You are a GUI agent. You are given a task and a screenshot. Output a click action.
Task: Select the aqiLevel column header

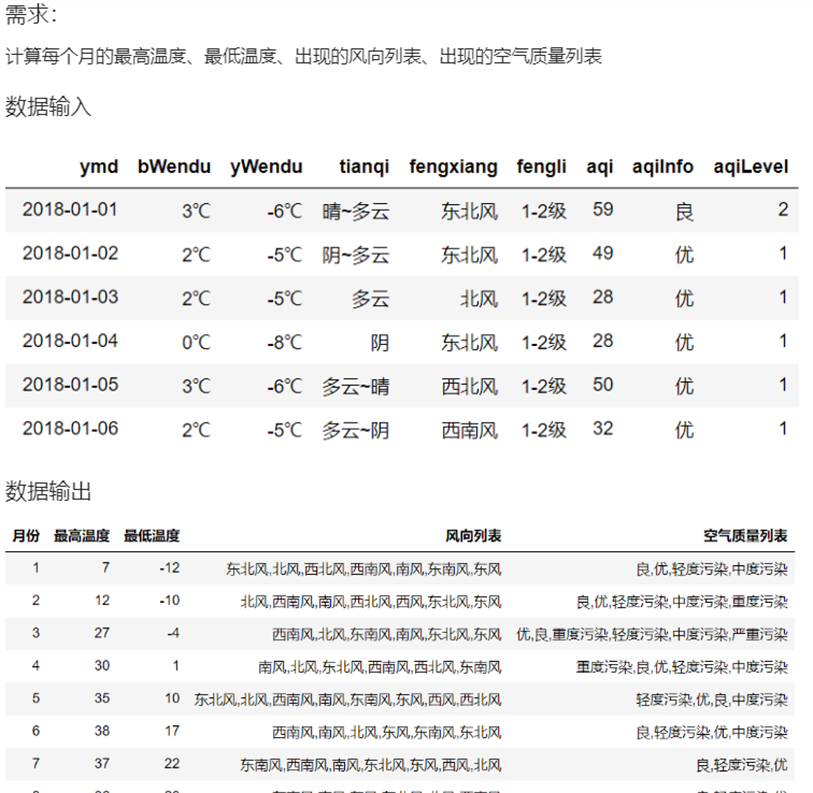coord(747,167)
